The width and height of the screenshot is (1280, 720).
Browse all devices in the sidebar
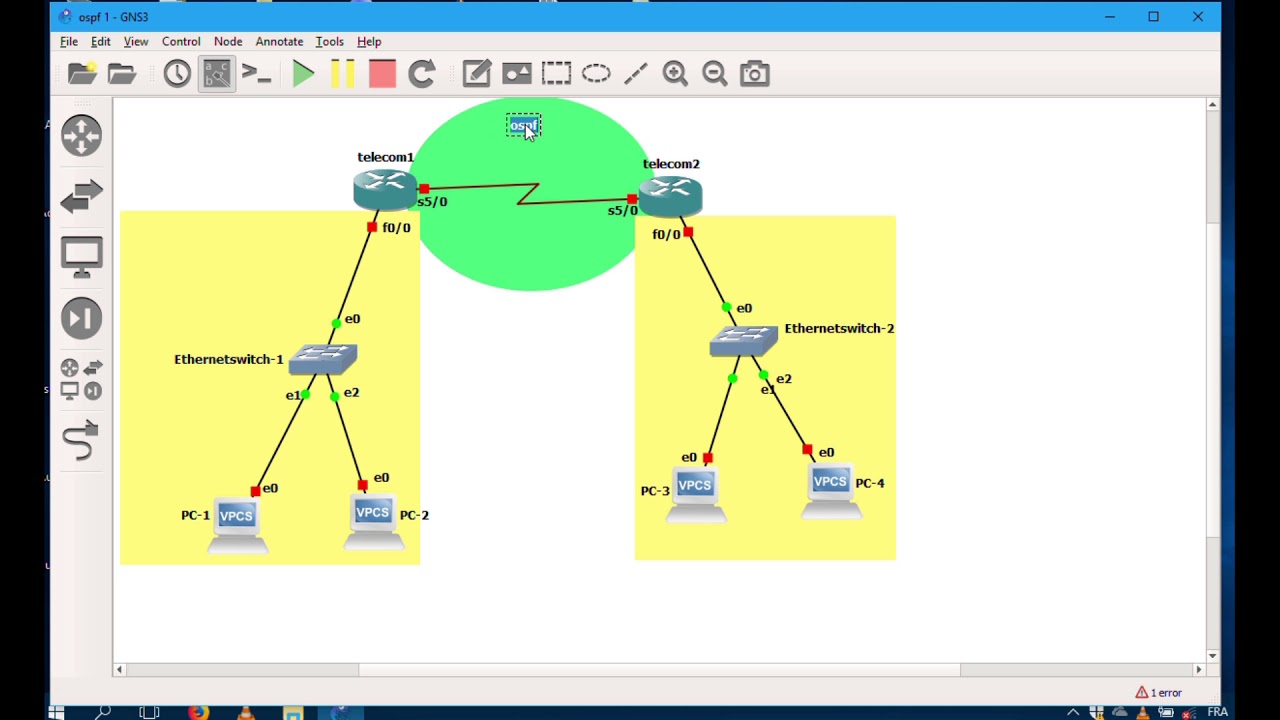(81, 379)
